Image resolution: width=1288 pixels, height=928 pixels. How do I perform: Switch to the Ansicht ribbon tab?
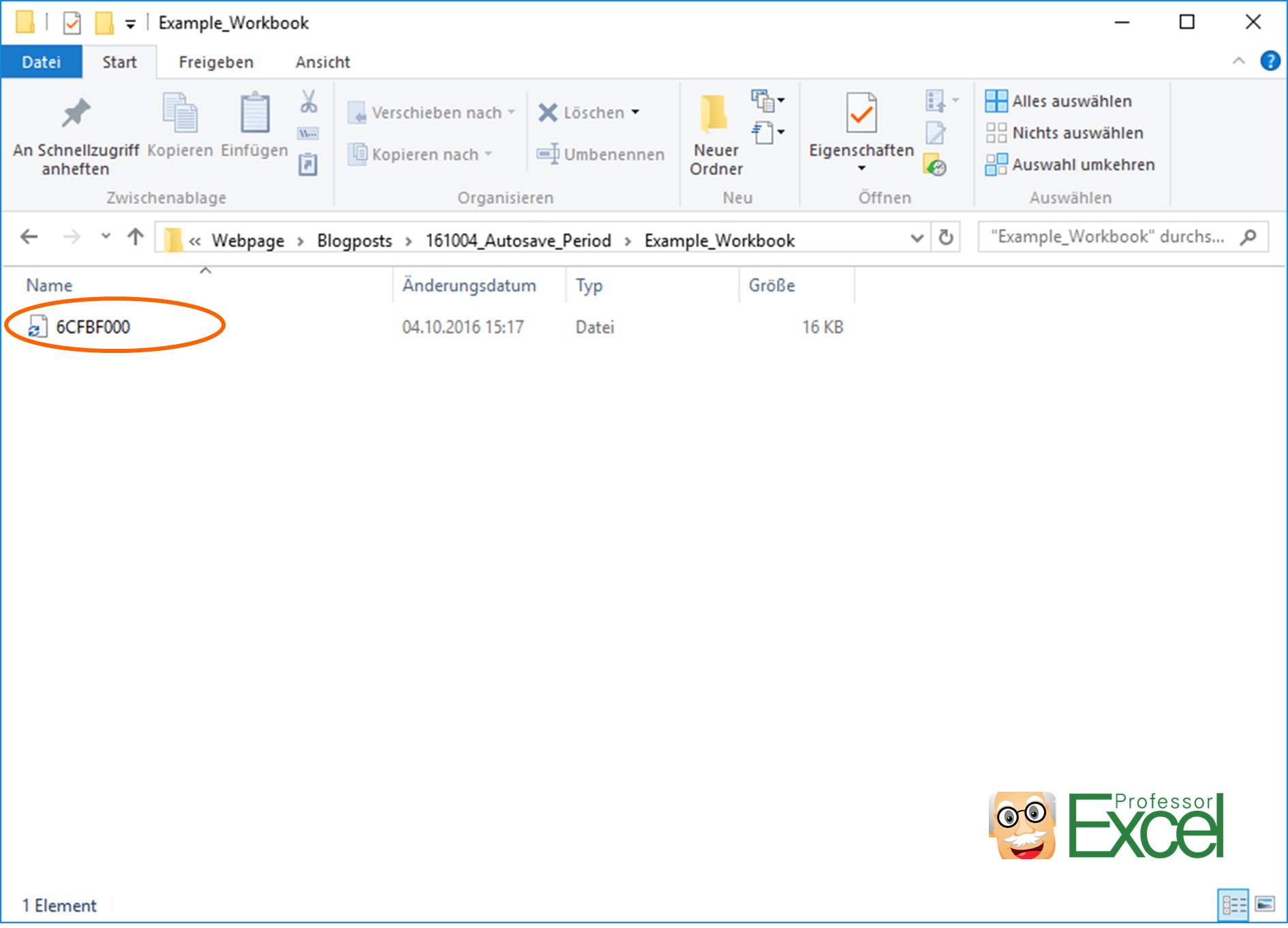[322, 62]
